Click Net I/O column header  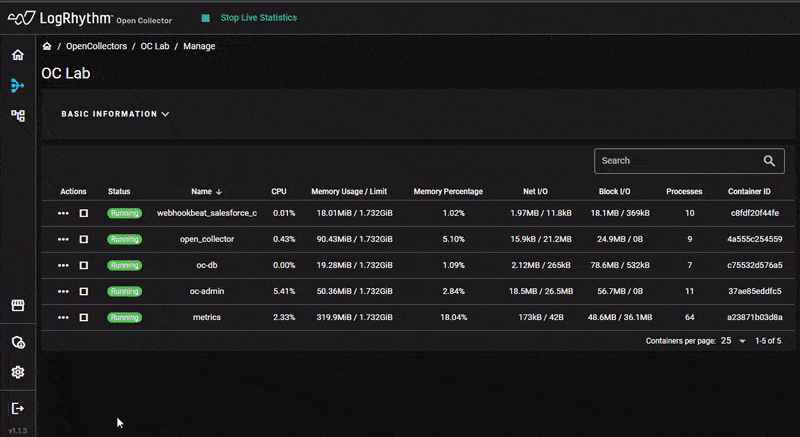(535, 192)
